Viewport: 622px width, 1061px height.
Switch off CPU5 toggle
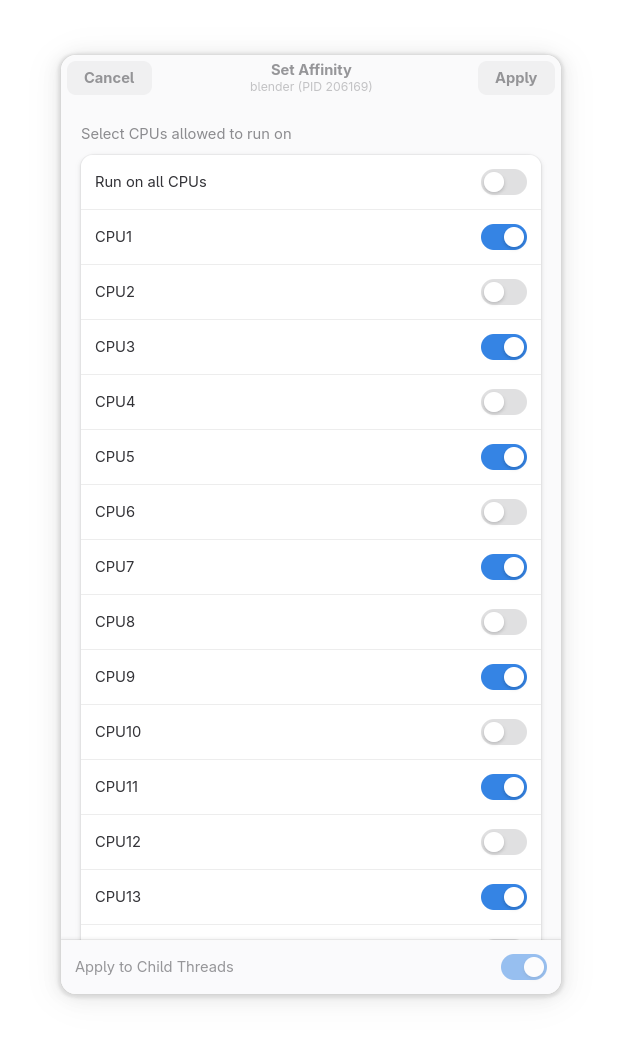coord(503,457)
